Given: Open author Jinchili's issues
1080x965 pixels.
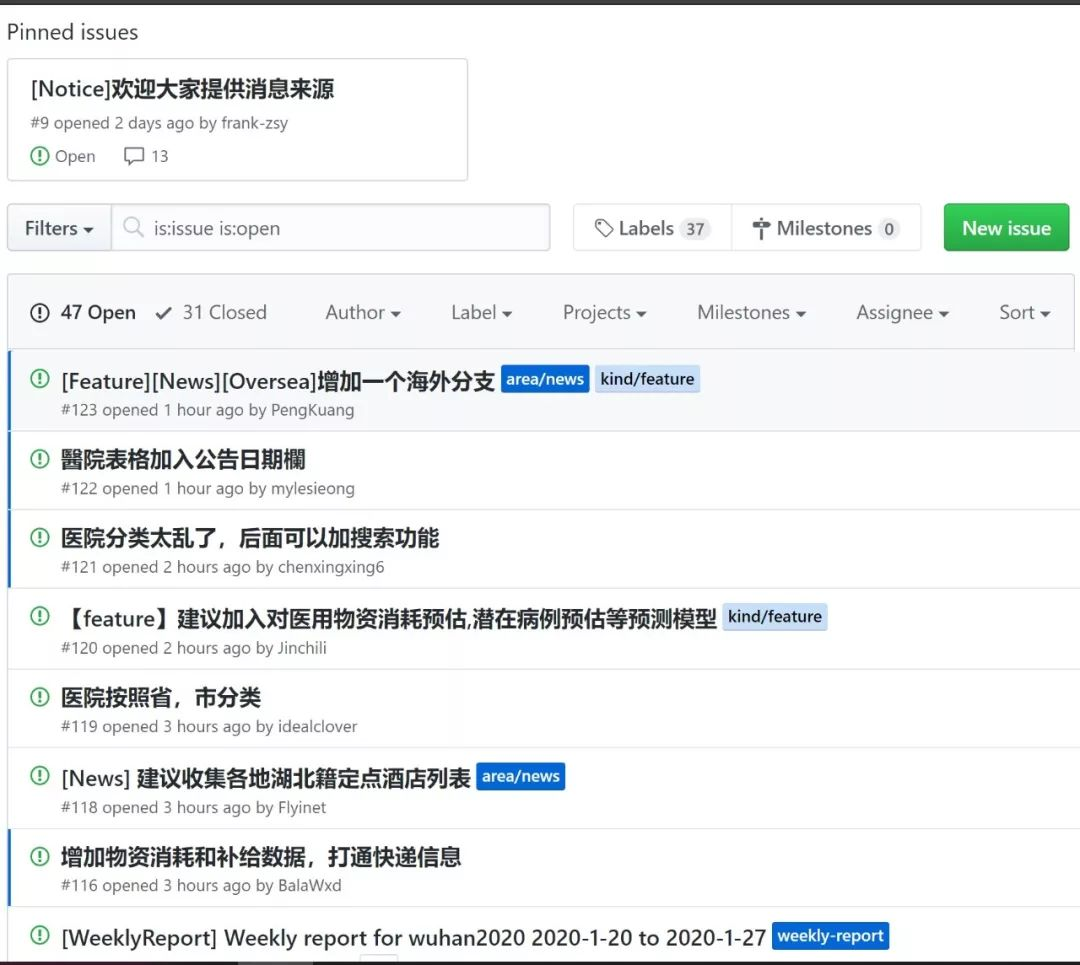Looking at the screenshot, I should click(x=302, y=647).
